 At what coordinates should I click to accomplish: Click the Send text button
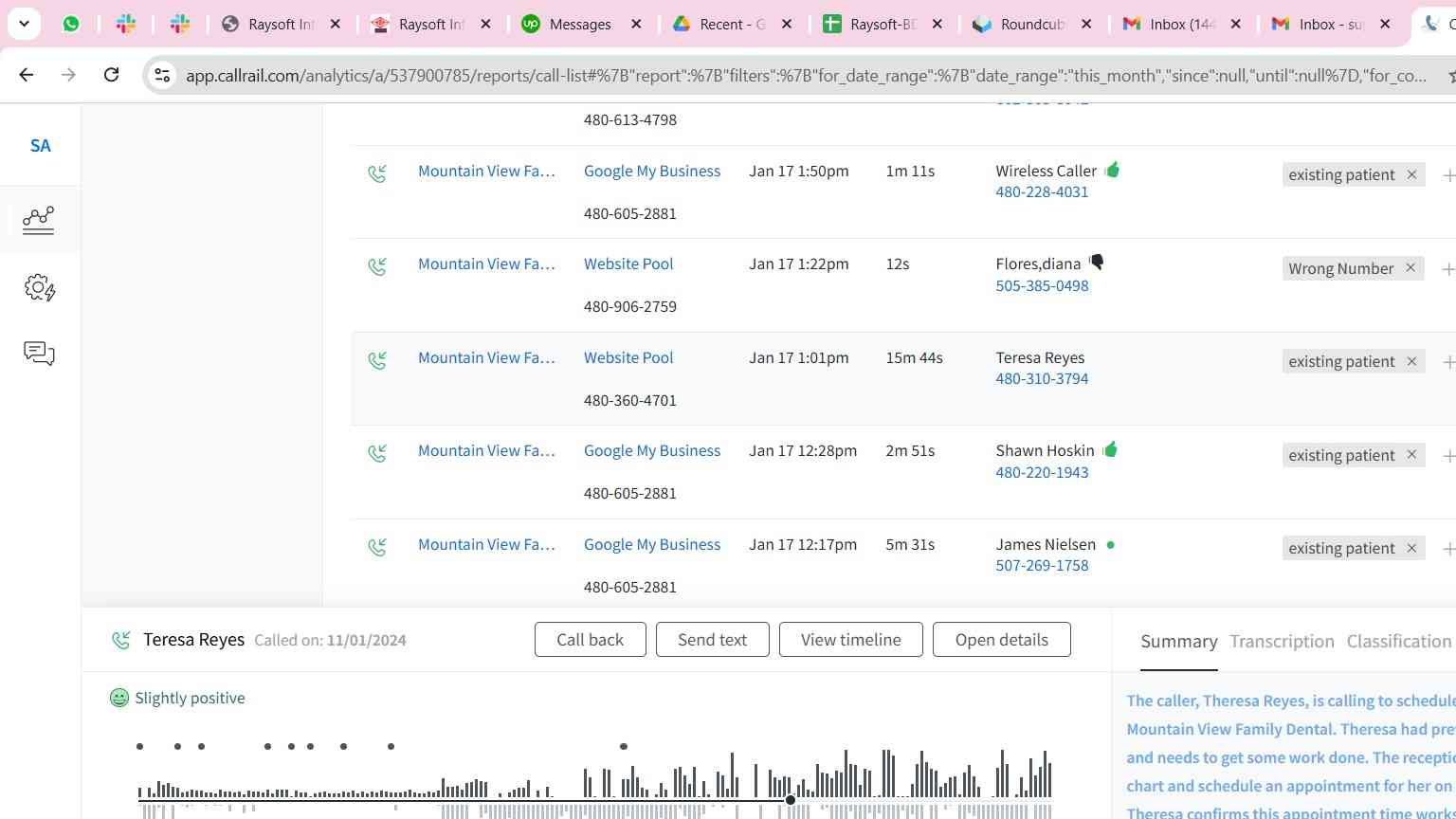coord(712,639)
